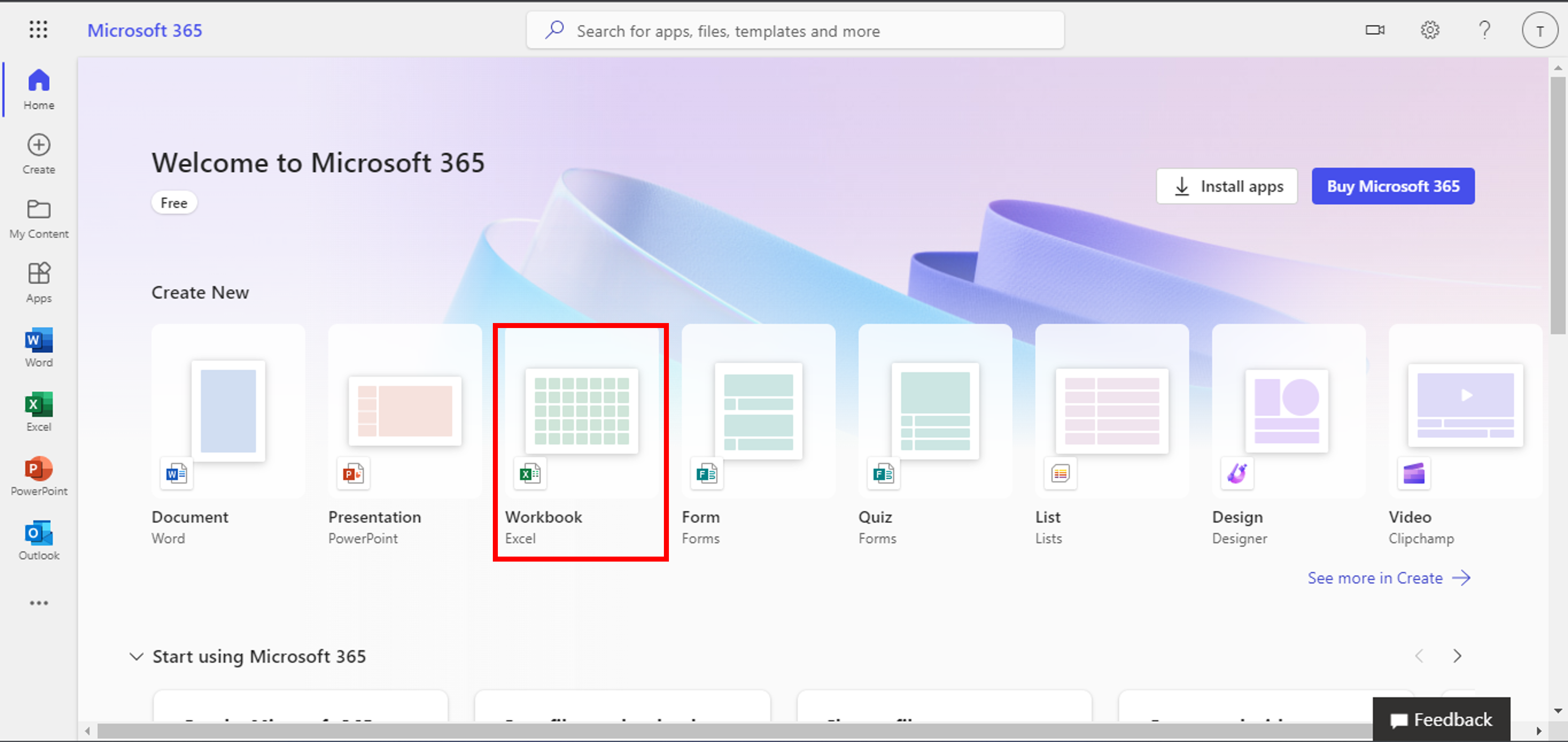Click the Create plus icon
The height and width of the screenshot is (742, 1568).
tap(38, 145)
